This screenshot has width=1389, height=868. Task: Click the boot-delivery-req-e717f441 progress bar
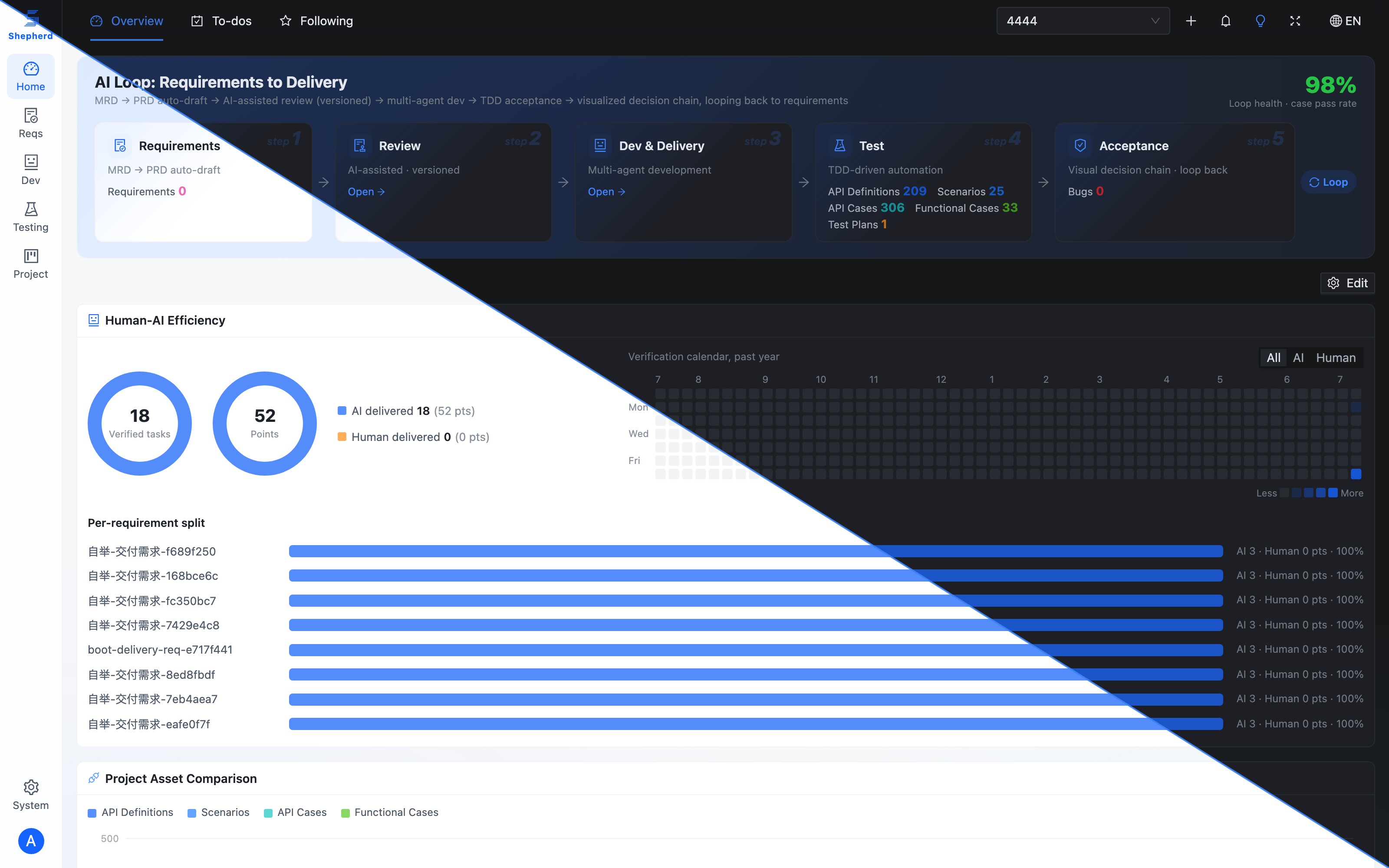click(x=755, y=649)
